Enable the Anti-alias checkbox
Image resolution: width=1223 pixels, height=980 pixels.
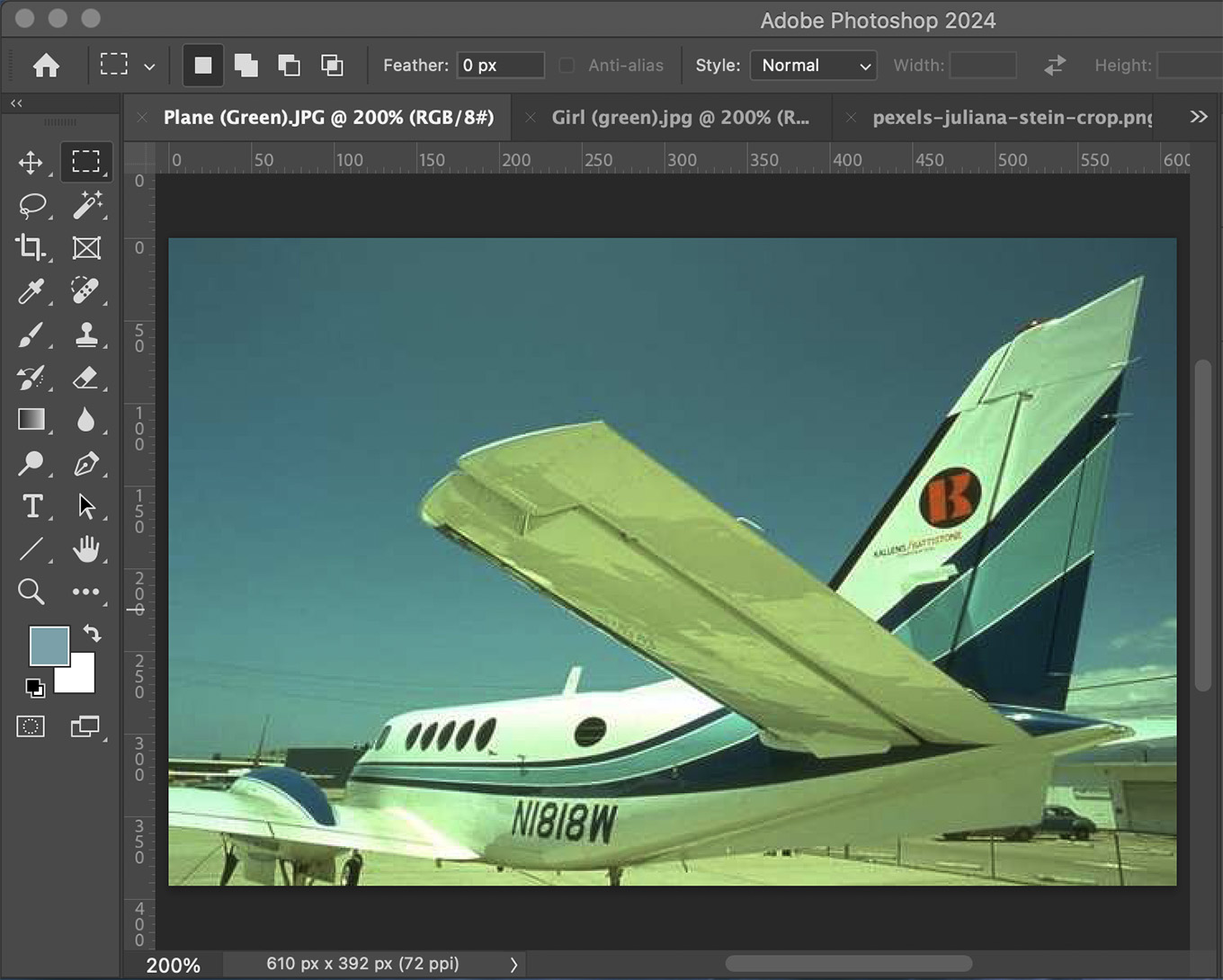[x=567, y=66]
